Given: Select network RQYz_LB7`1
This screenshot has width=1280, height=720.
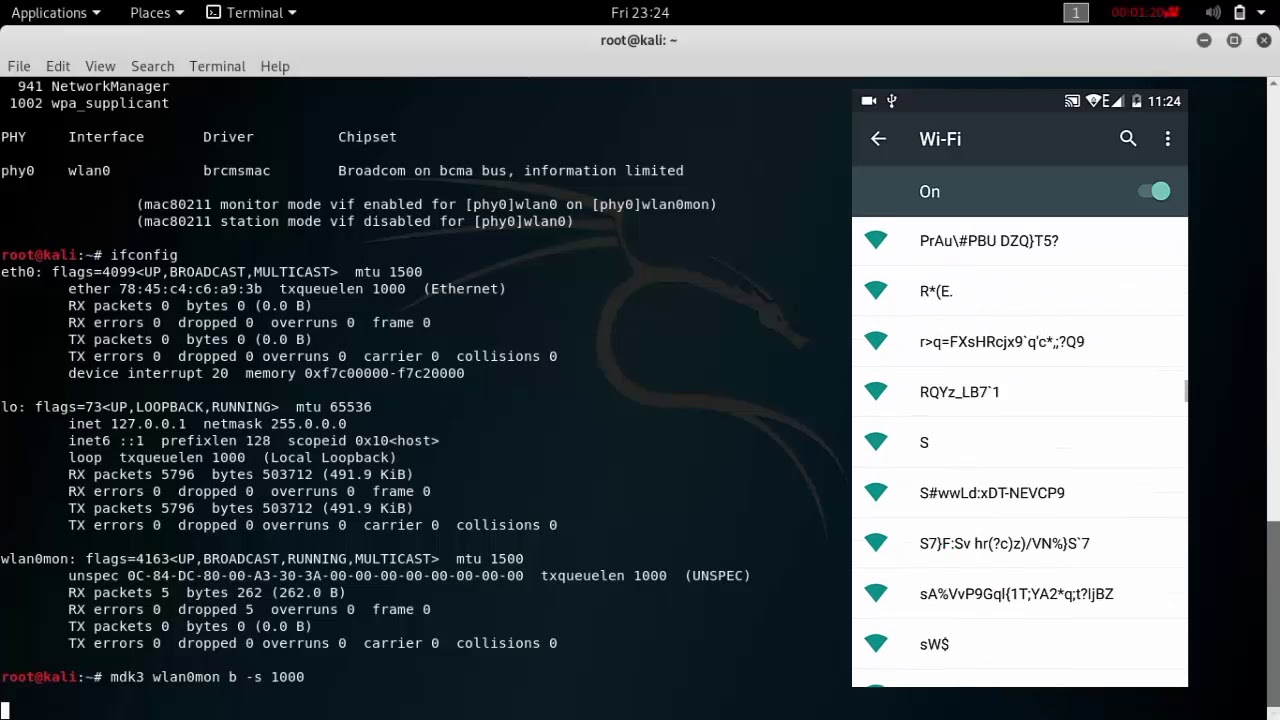Looking at the screenshot, I should pyautogui.click(x=1020, y=392).
